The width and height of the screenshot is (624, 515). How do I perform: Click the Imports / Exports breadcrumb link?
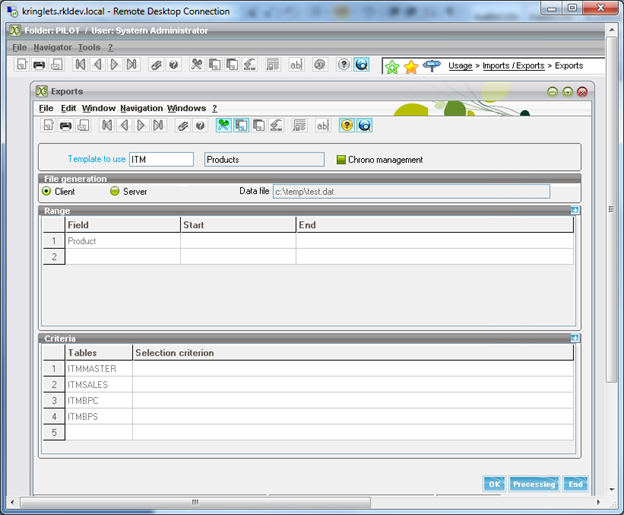512,66
